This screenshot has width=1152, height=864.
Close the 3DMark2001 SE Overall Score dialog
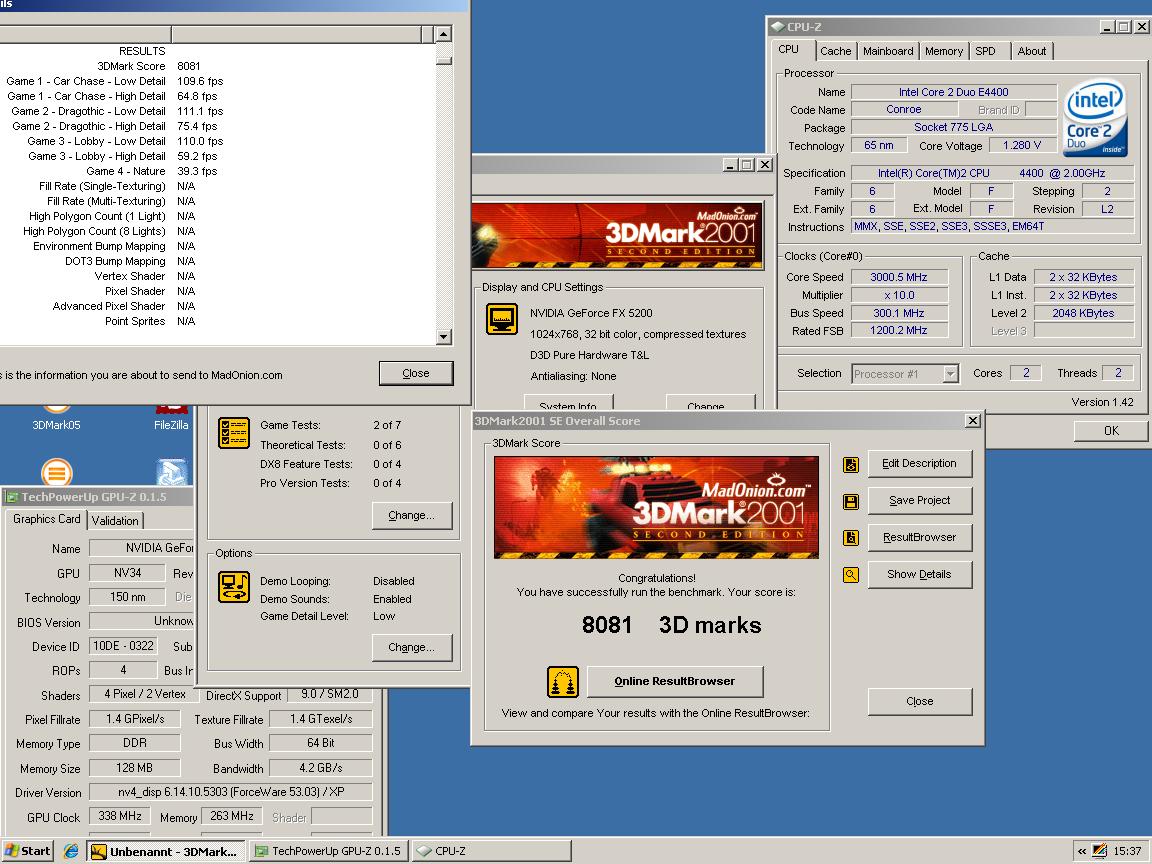point(973,420)
